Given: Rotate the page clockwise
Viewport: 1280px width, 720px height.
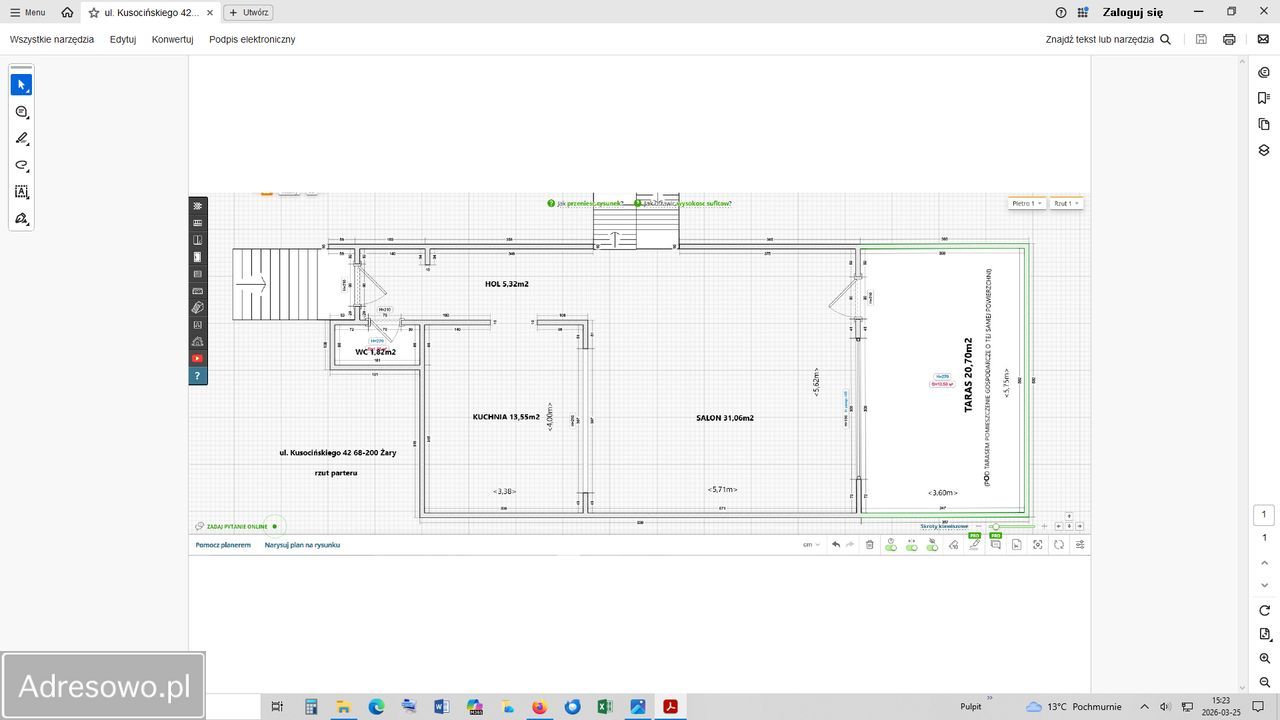Looking at the screenshot, I should click(x=1264, y=610).
